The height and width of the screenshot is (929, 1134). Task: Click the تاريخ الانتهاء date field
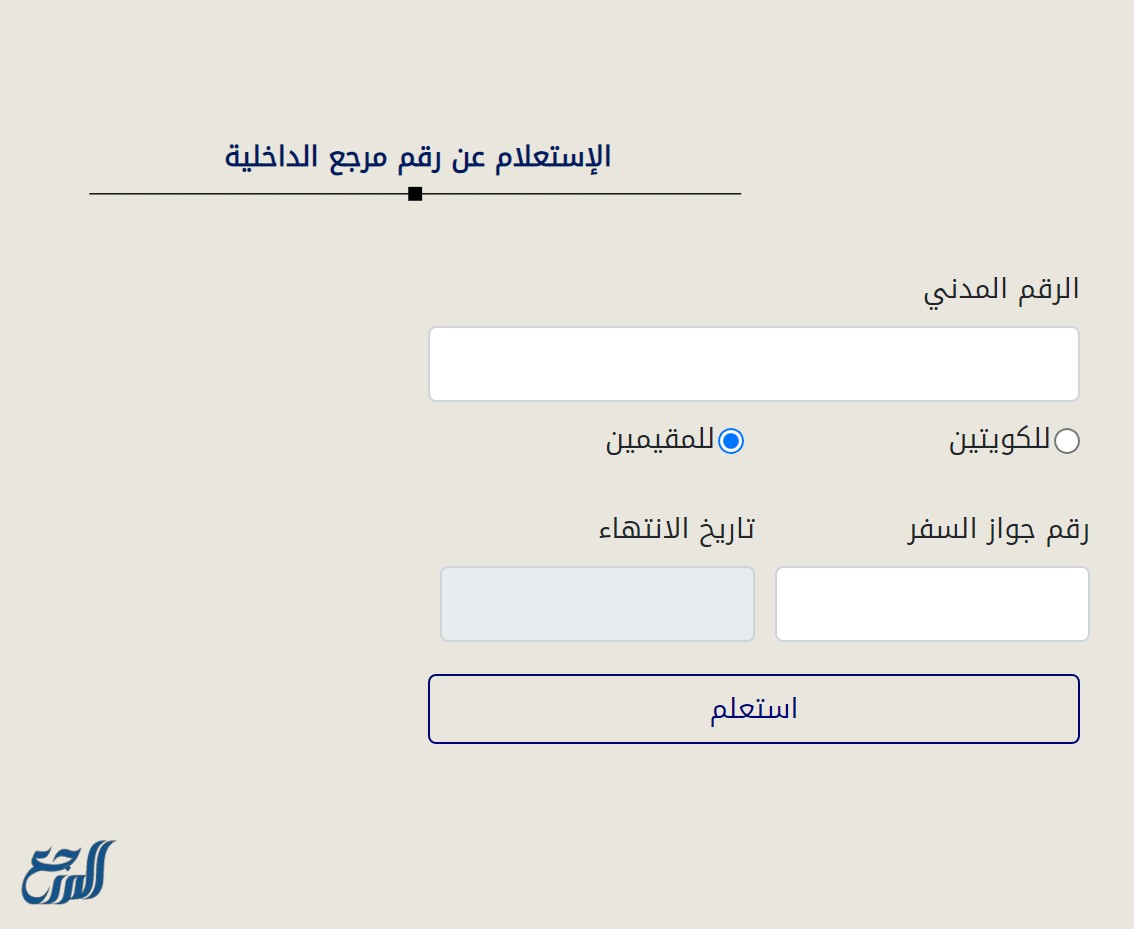(x=596, y=603)
